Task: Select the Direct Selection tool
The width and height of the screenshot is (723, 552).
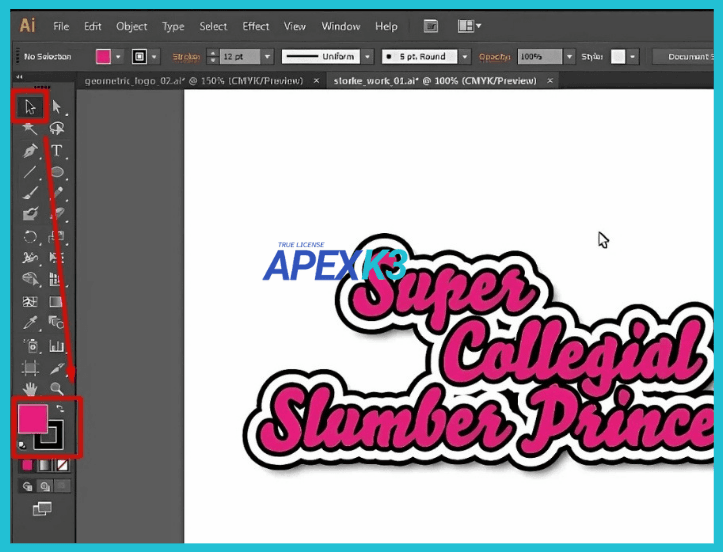Action: pos(57,107)
